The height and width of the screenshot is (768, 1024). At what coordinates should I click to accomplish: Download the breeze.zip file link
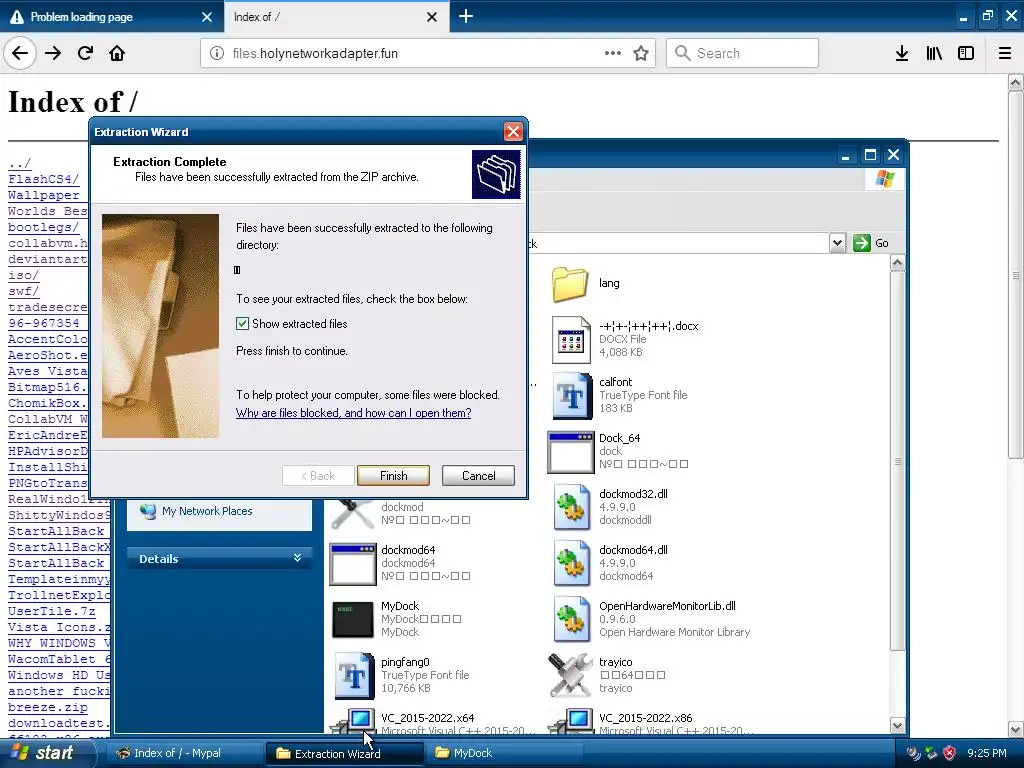[48, 707]
